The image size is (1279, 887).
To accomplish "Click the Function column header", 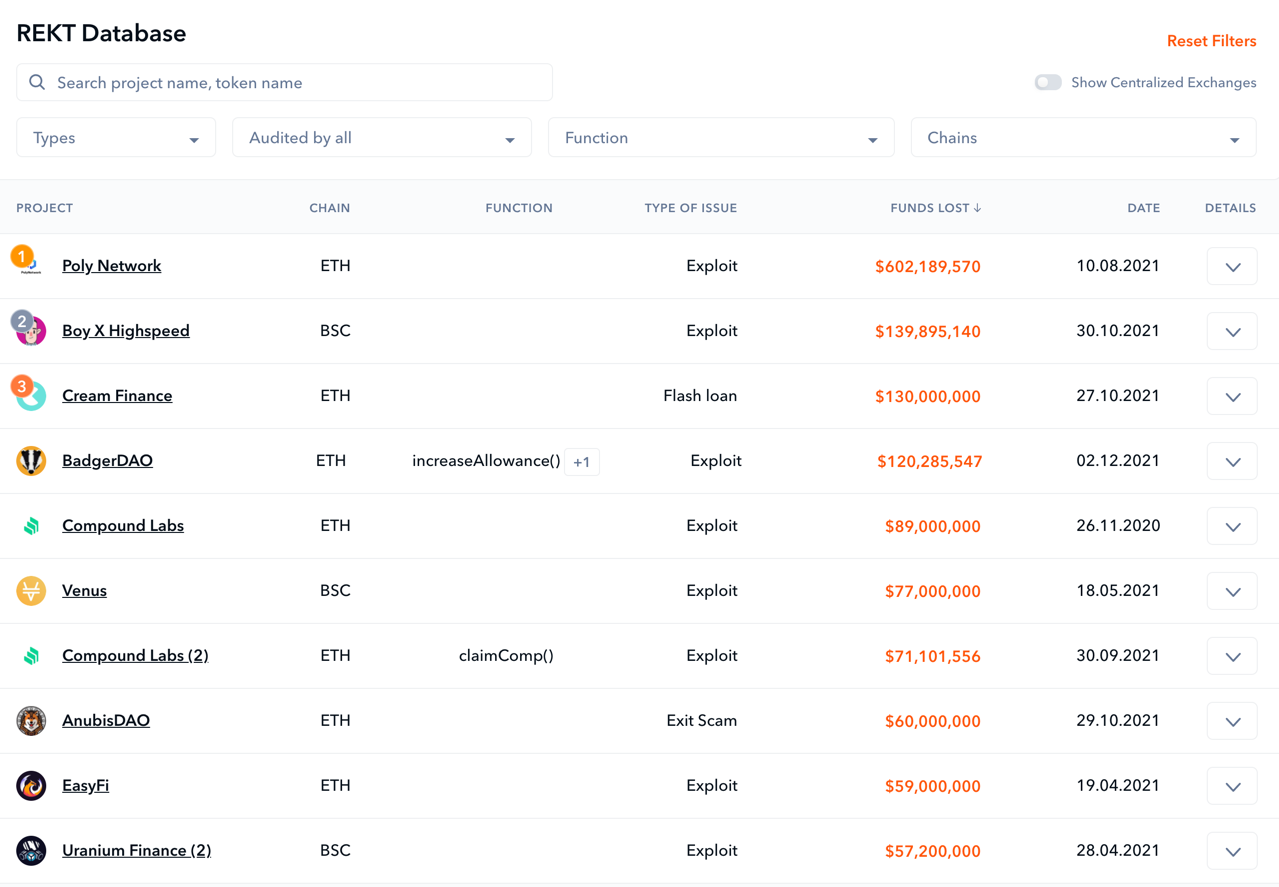I will pyautogui.click(x=519, y=208).
